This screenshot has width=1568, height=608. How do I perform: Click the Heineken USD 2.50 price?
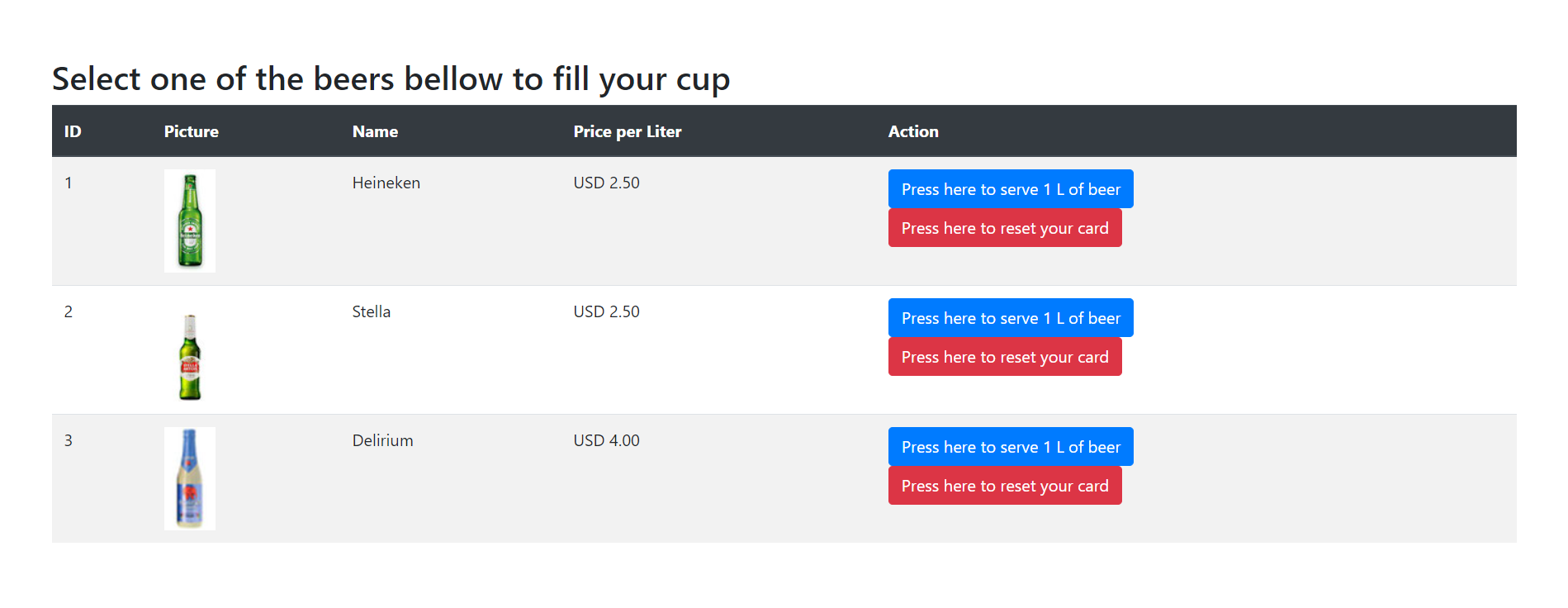[606, 183]
